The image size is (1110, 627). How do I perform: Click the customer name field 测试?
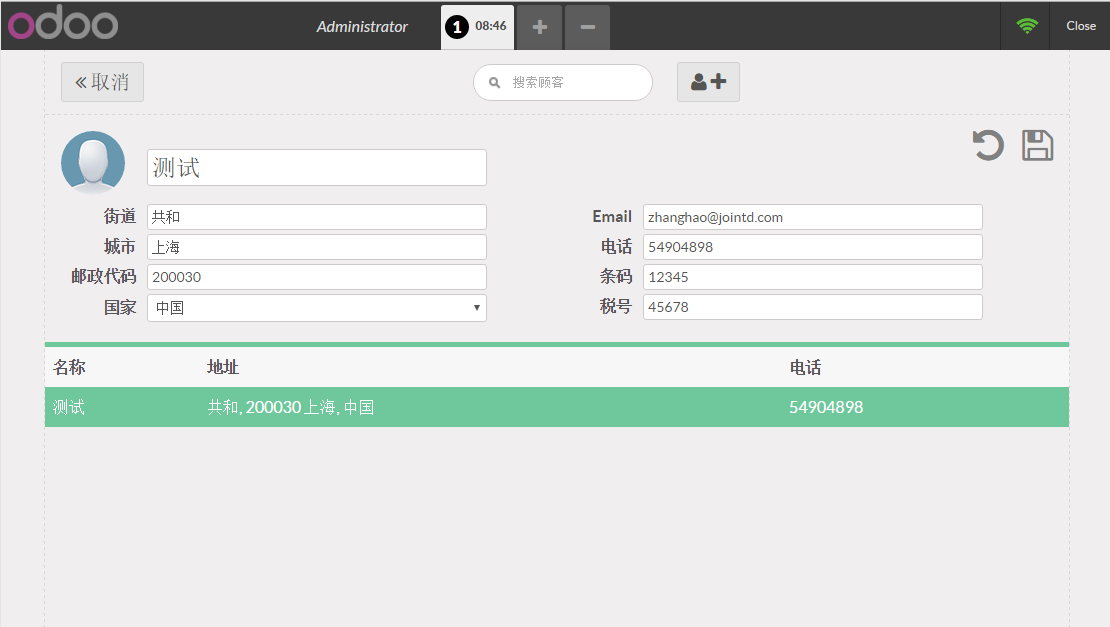tap(316, 168)
